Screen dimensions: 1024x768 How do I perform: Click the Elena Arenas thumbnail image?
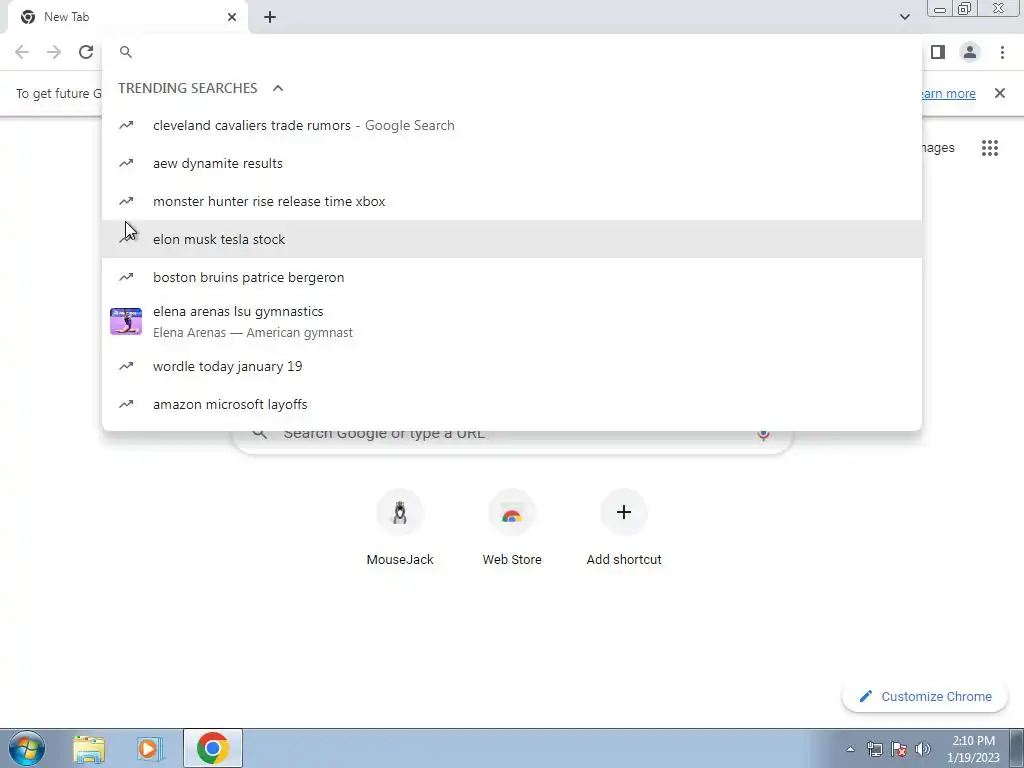pyautogui.click(x=126, y=321)
